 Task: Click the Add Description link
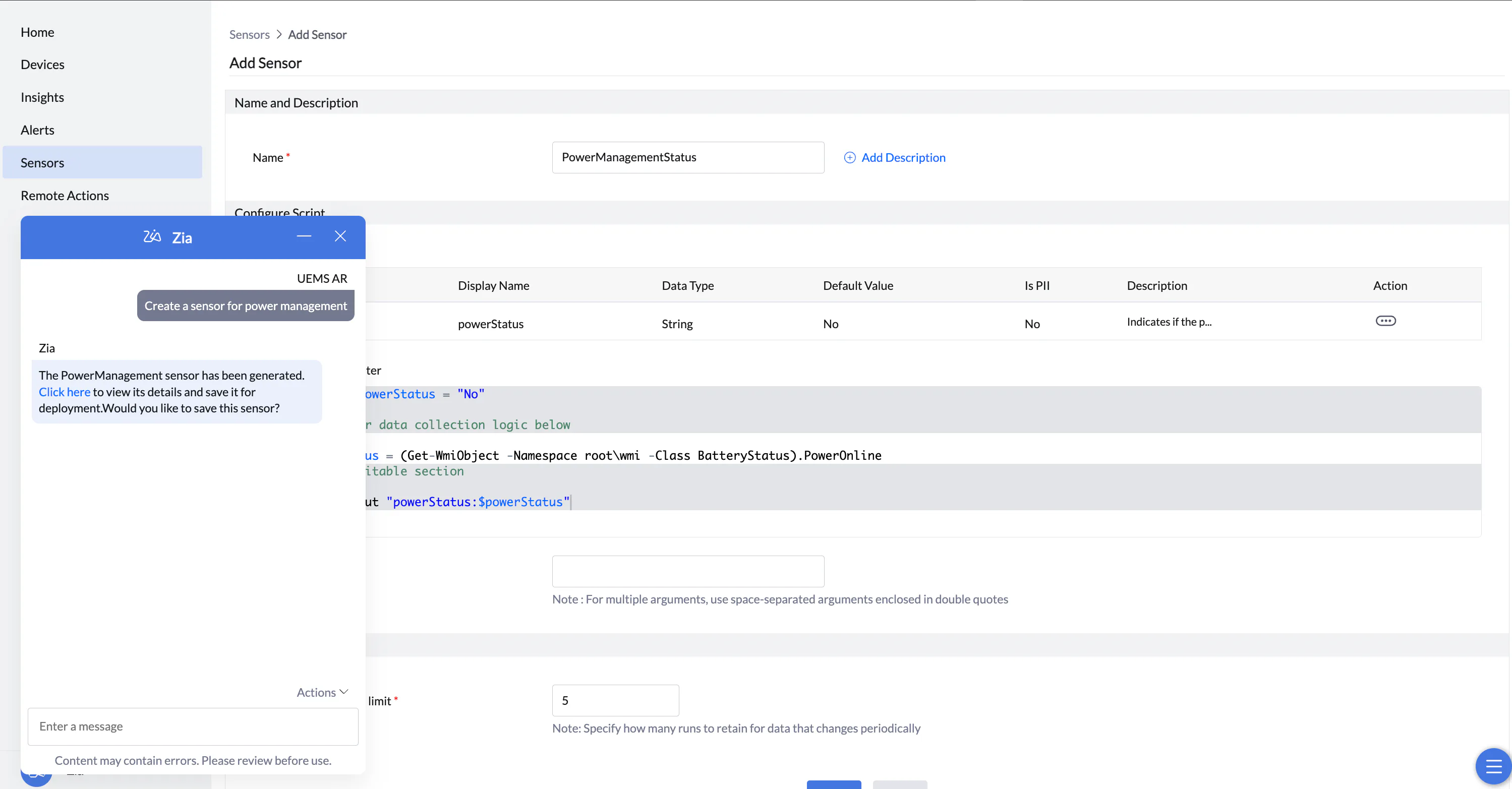click(x=903, y=157)
